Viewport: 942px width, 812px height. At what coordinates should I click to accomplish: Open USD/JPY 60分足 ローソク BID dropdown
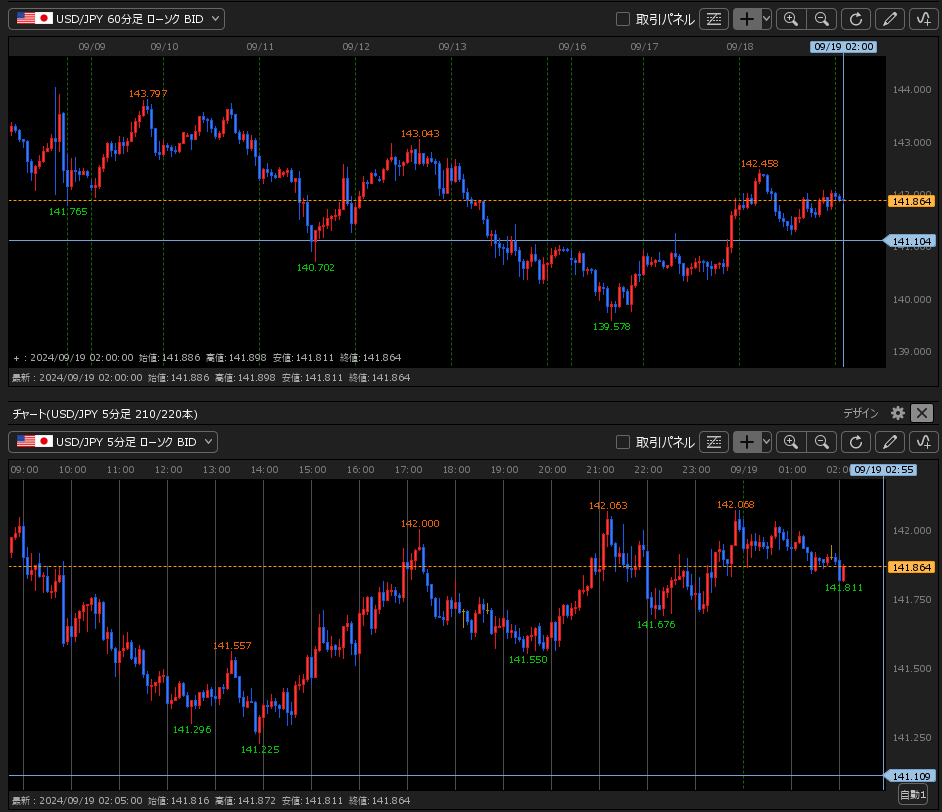pyautogui.click(x=117, y=19)
